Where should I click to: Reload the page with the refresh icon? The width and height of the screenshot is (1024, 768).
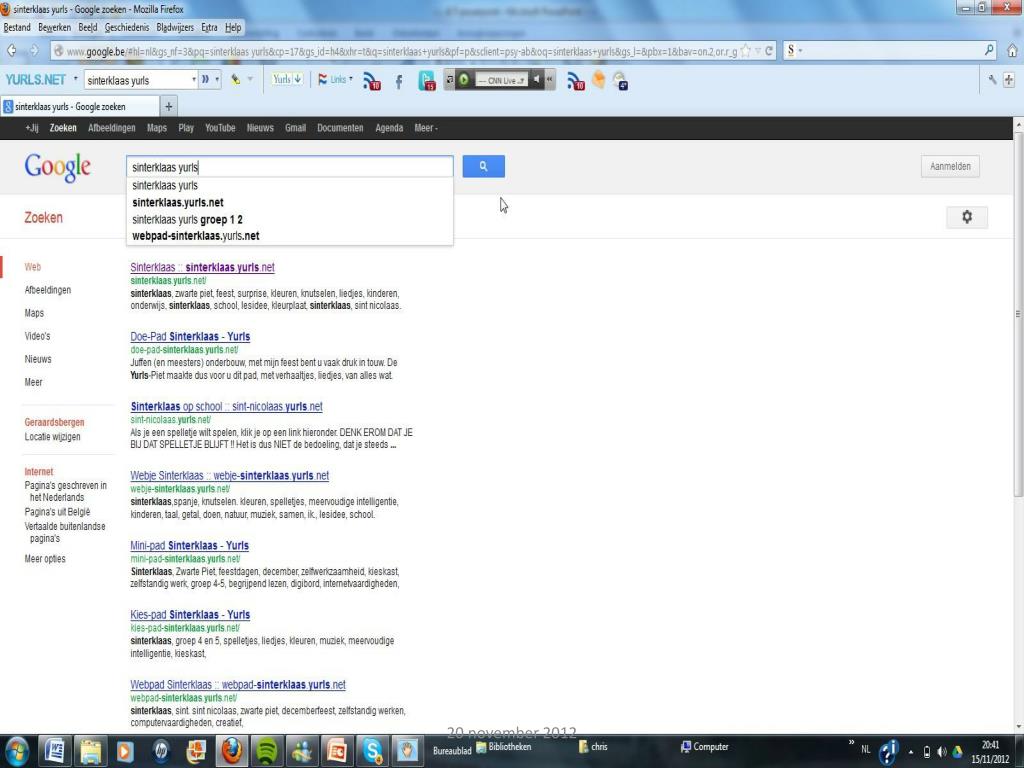769,51
